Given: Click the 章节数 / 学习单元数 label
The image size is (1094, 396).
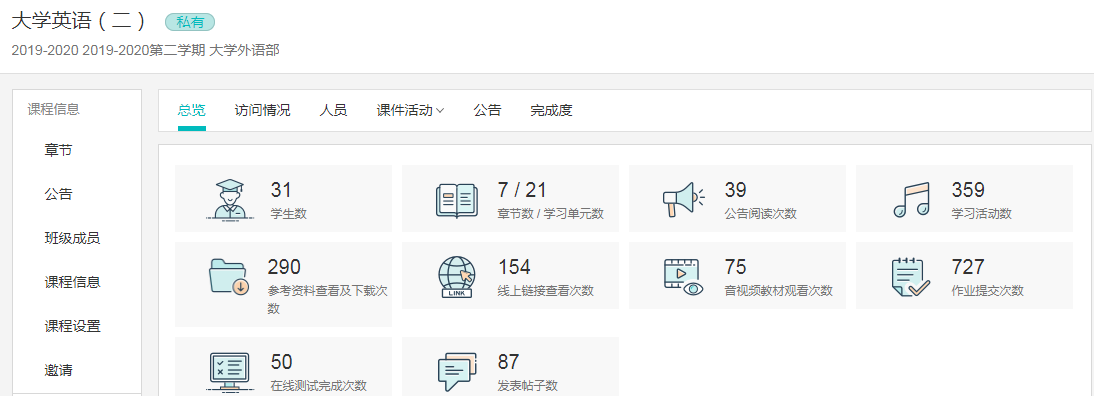Looking at the screenshot, I should coord(550,213).
